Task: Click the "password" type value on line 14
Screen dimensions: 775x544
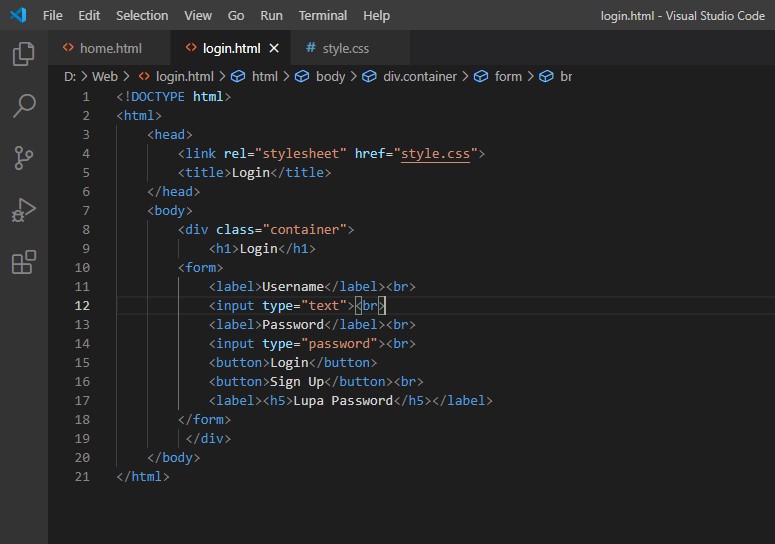Action: (339, 343)
